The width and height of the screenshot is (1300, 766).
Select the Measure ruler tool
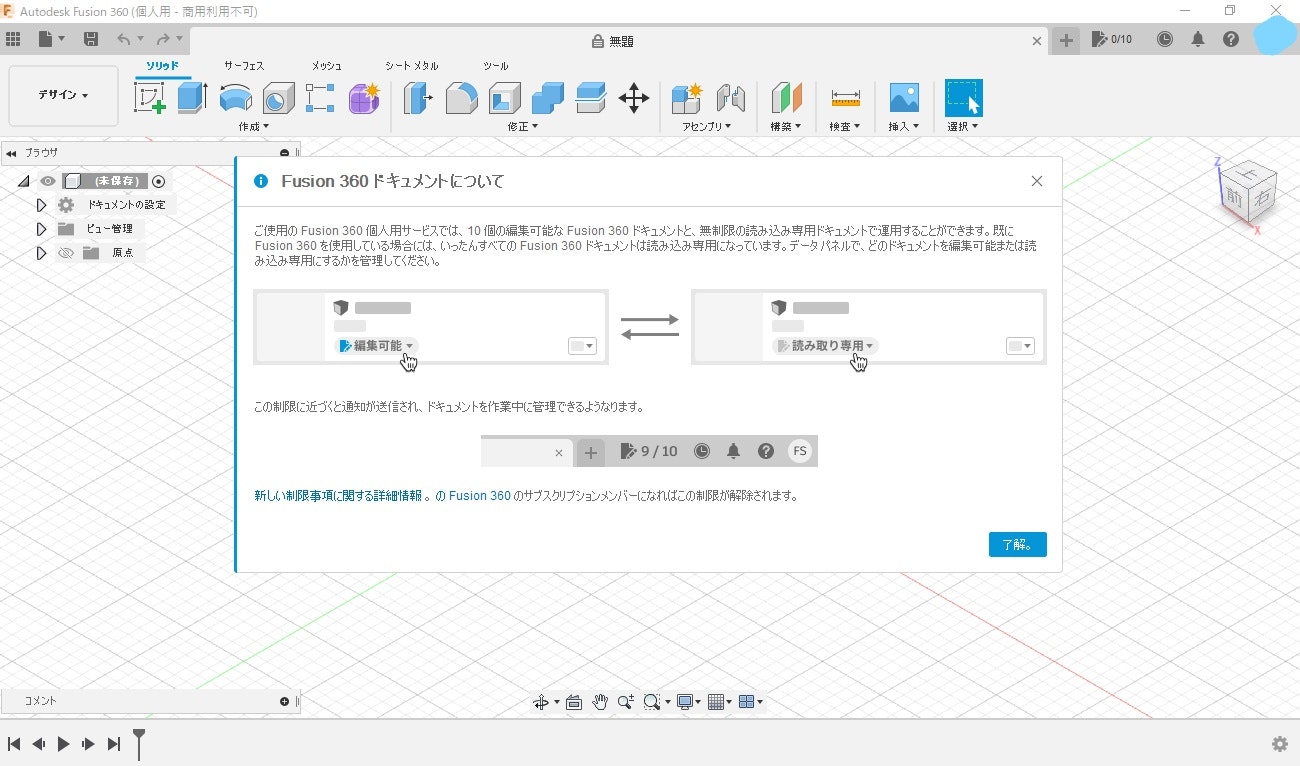click(845, 98)
